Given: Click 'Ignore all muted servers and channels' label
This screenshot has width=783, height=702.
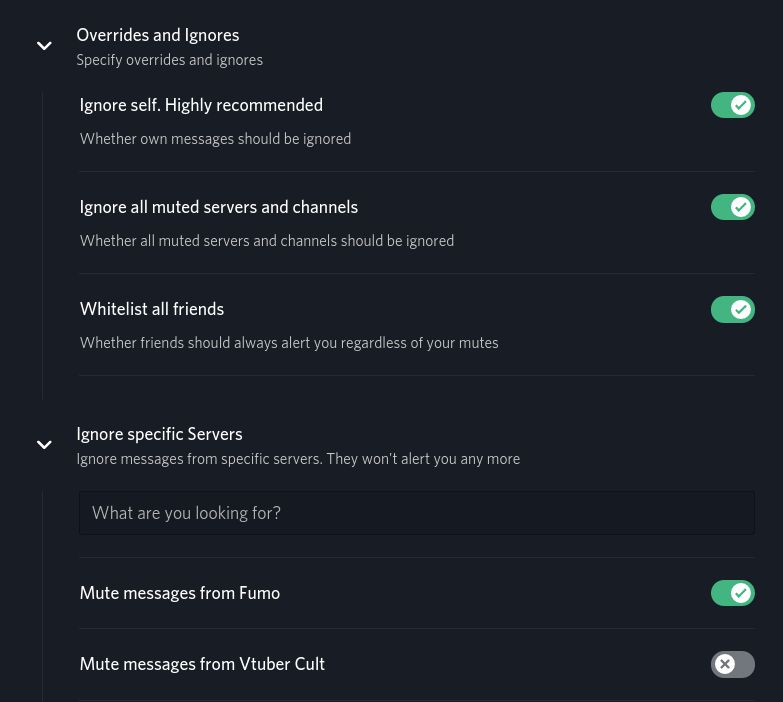Looking at the screenshot, I should point(219,207).
